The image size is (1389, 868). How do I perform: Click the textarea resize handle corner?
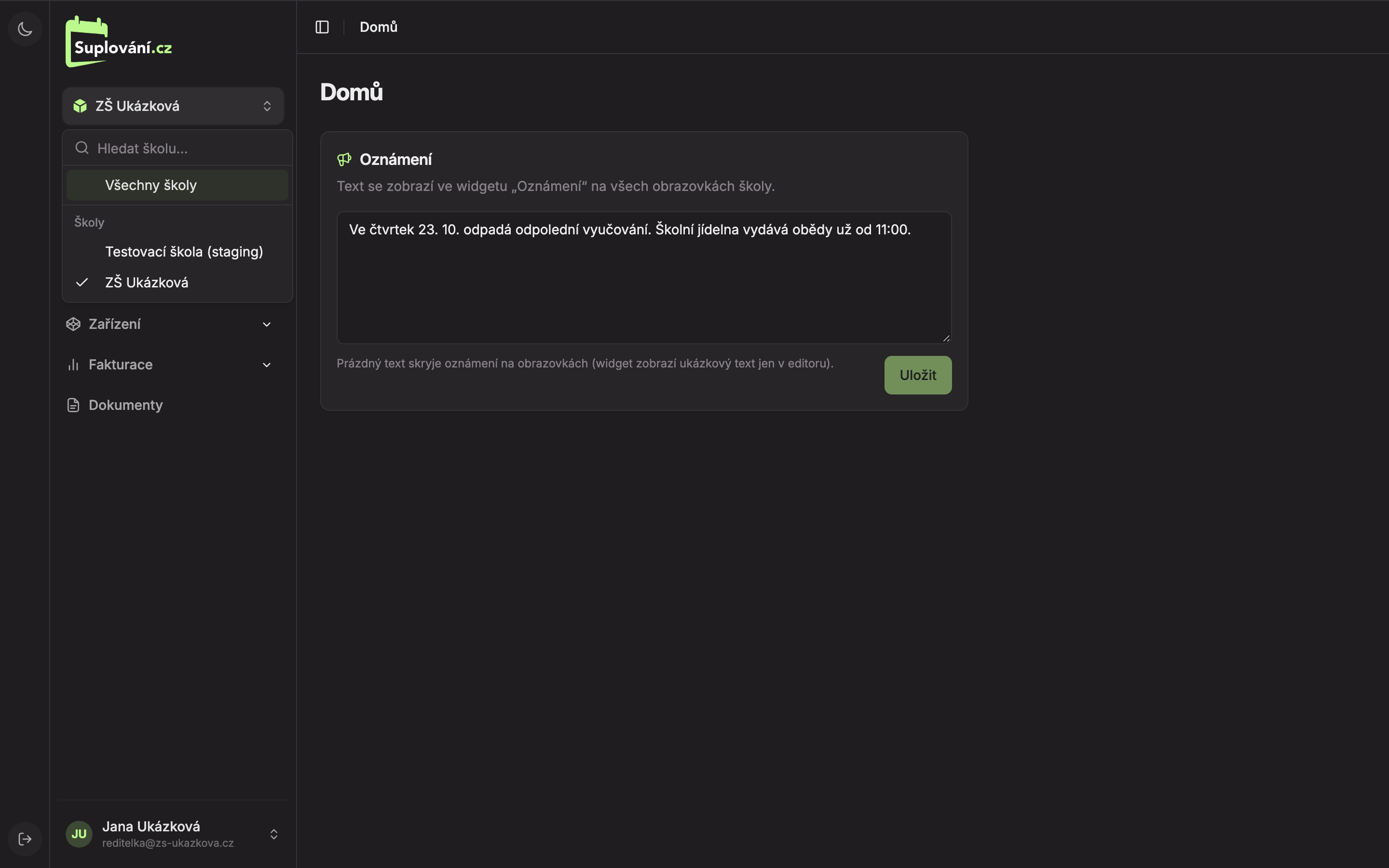(x=946, y=339)
